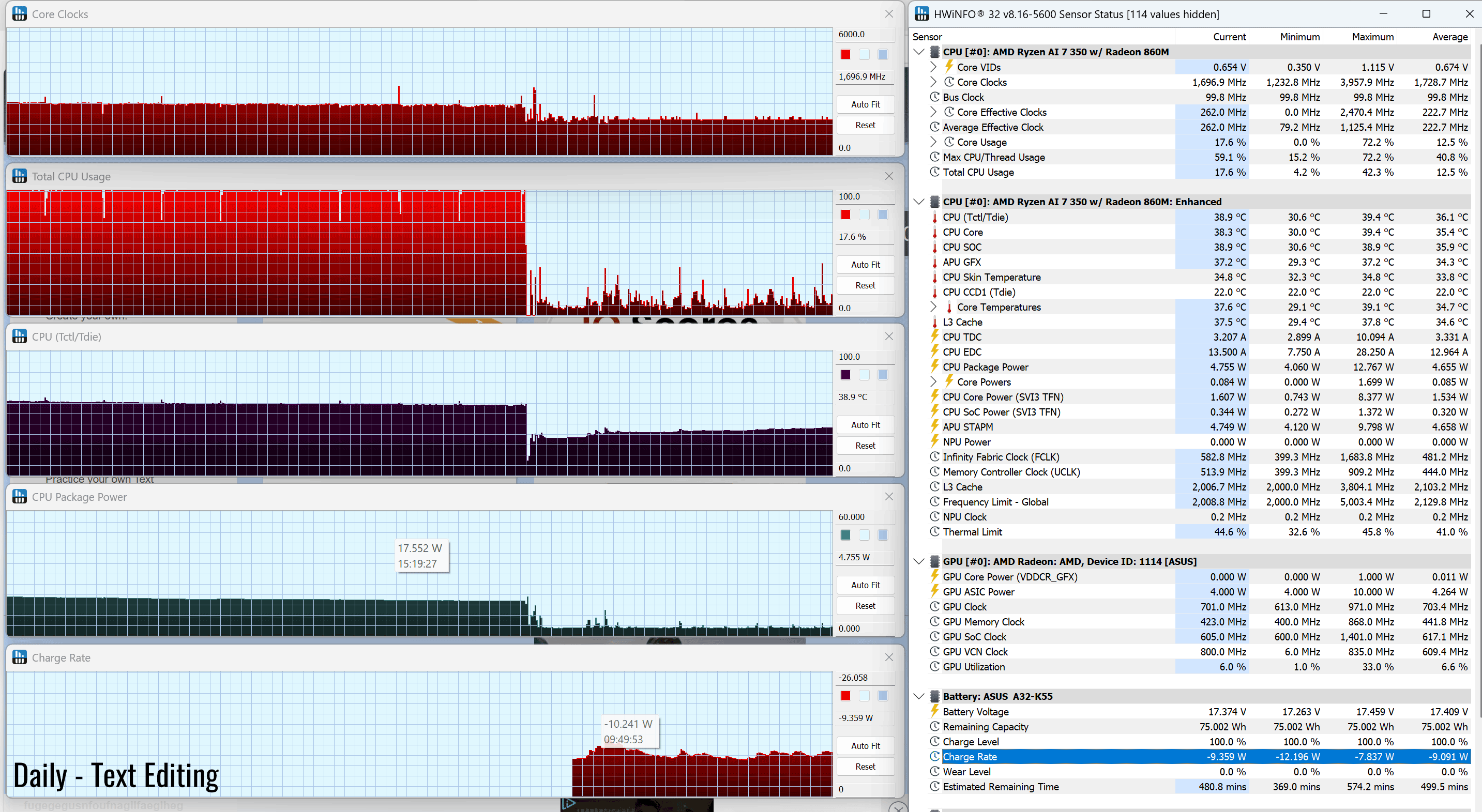Screen dimensions: 1482x812
Task: Click Reset in CPU Package Power graph
Action: coord(865,606)
